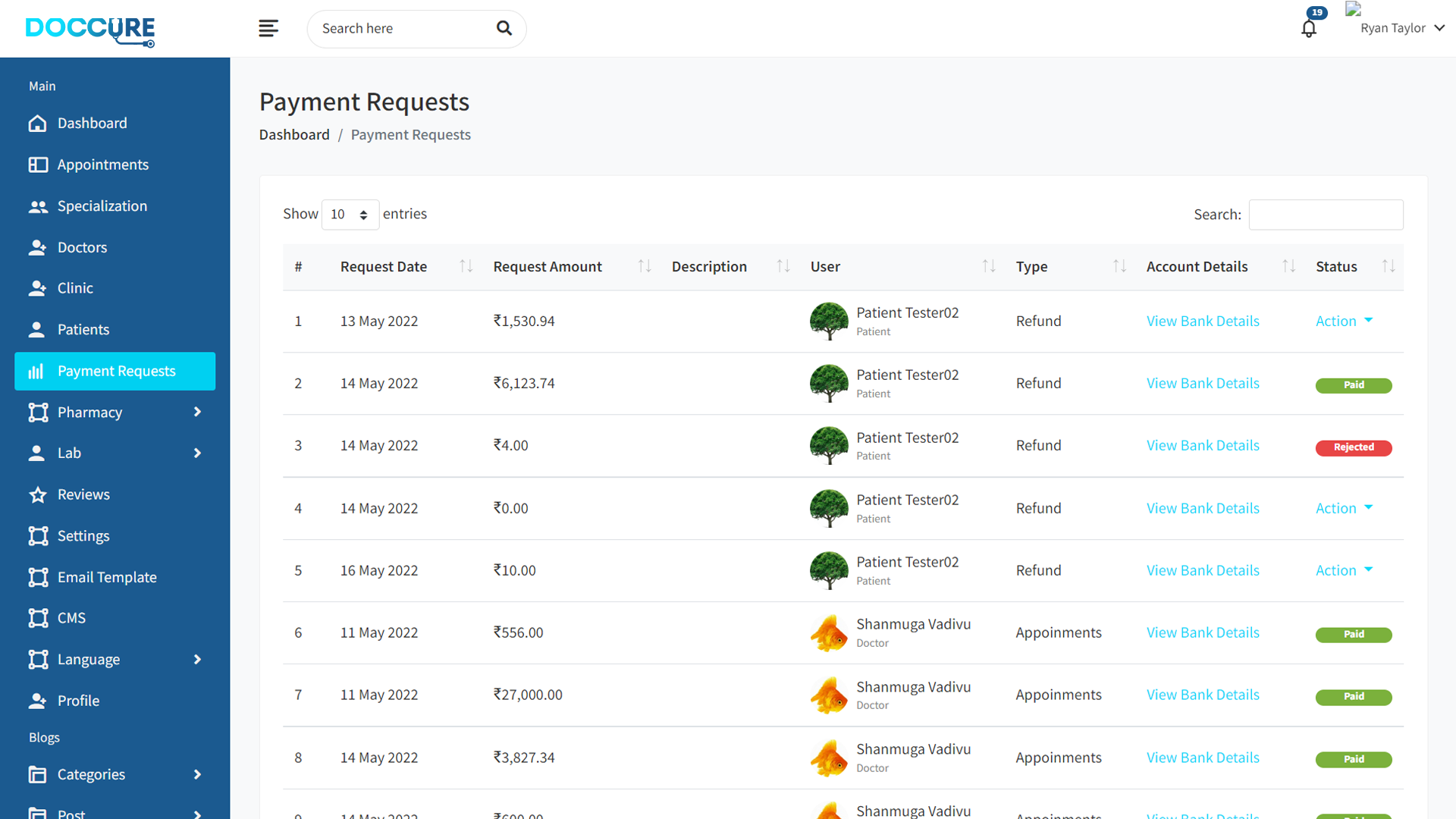Expand the Language submenu chevron
This screenshot has height=819, width=1456.
coord(198,660)
